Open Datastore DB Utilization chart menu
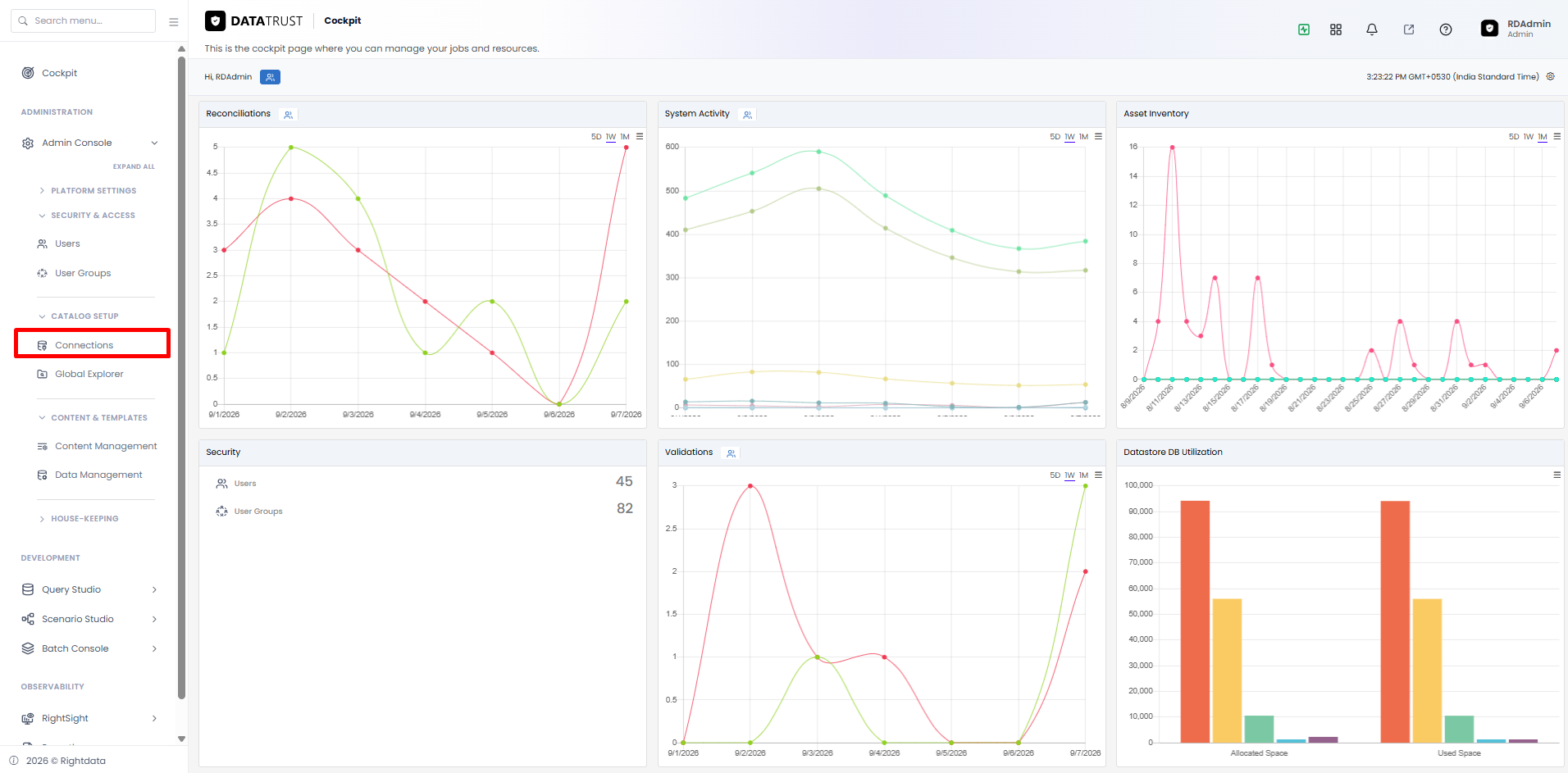 tap(1557, 475)
